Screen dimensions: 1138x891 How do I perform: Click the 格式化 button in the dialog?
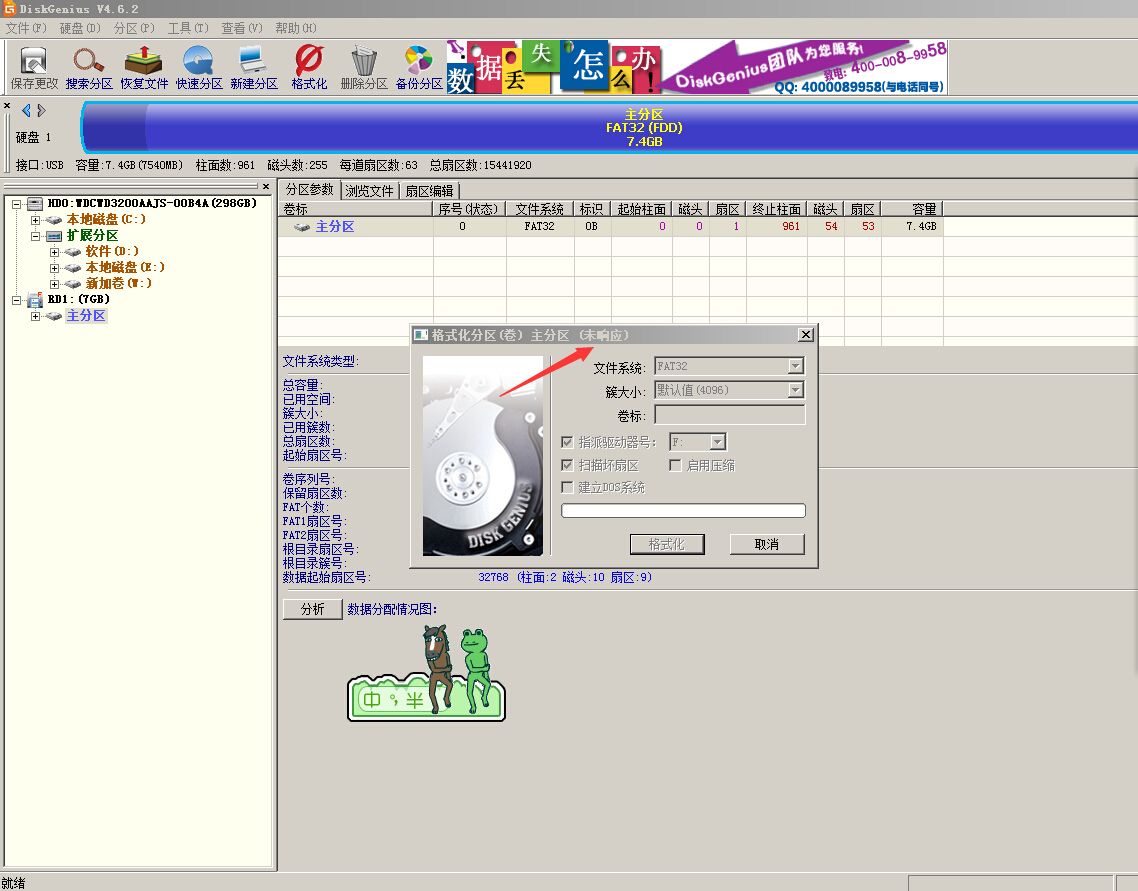[667, 544]
